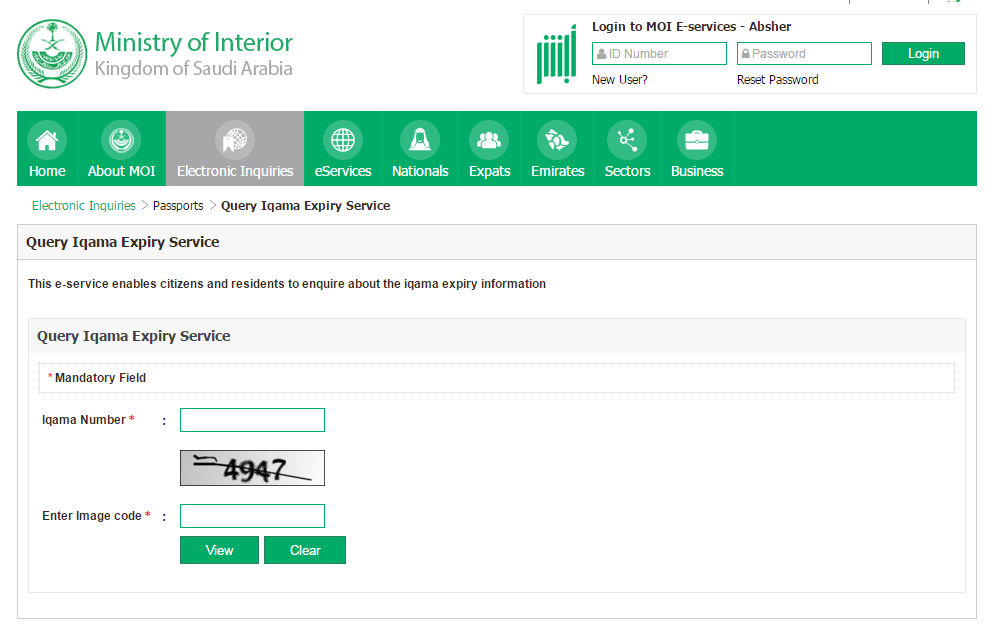Screen dimensions: 992x632
Task: Open About MOI emblem icon
Action: tap(121, 140)
